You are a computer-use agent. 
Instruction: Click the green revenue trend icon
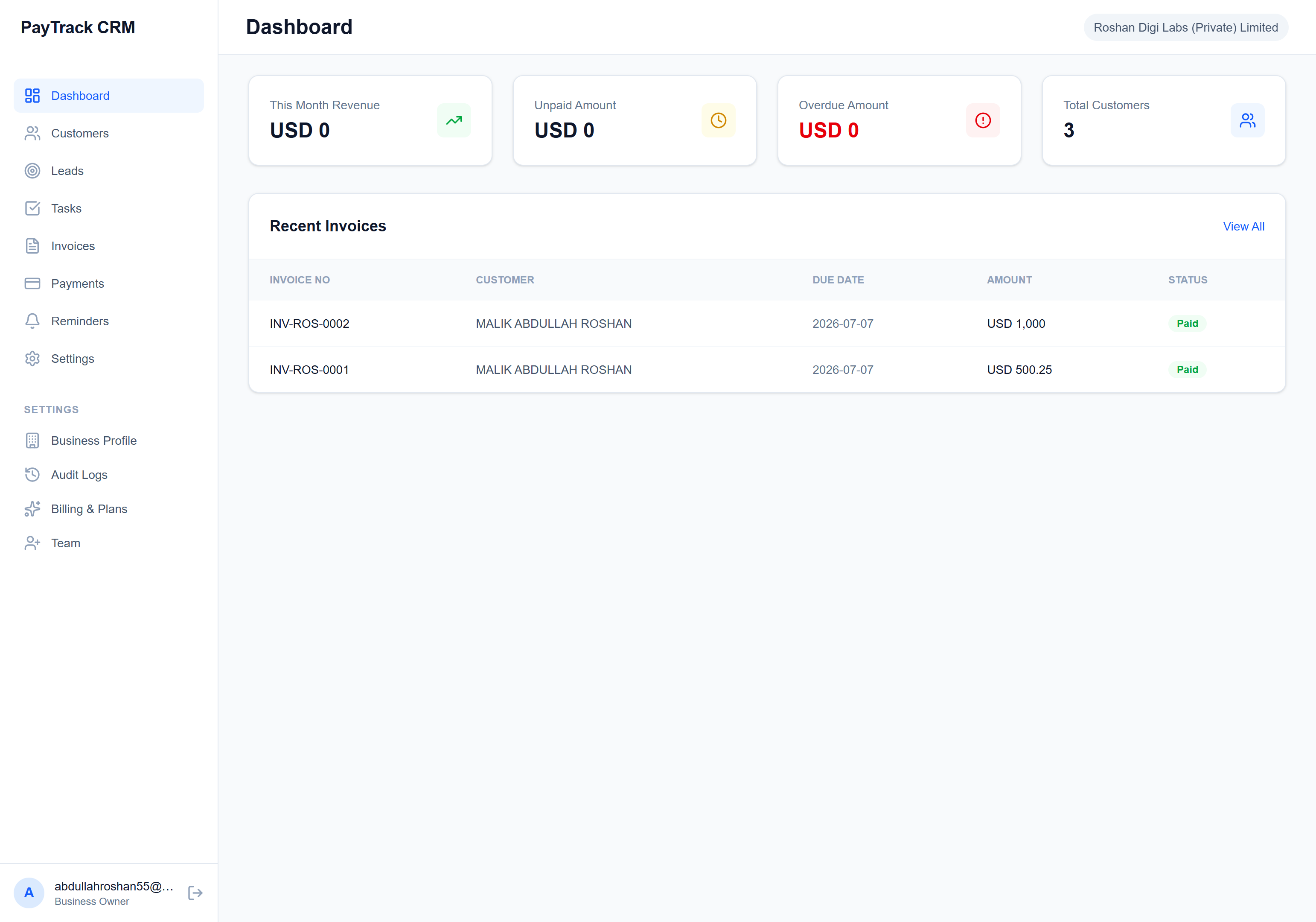click(x=454, y=120)
